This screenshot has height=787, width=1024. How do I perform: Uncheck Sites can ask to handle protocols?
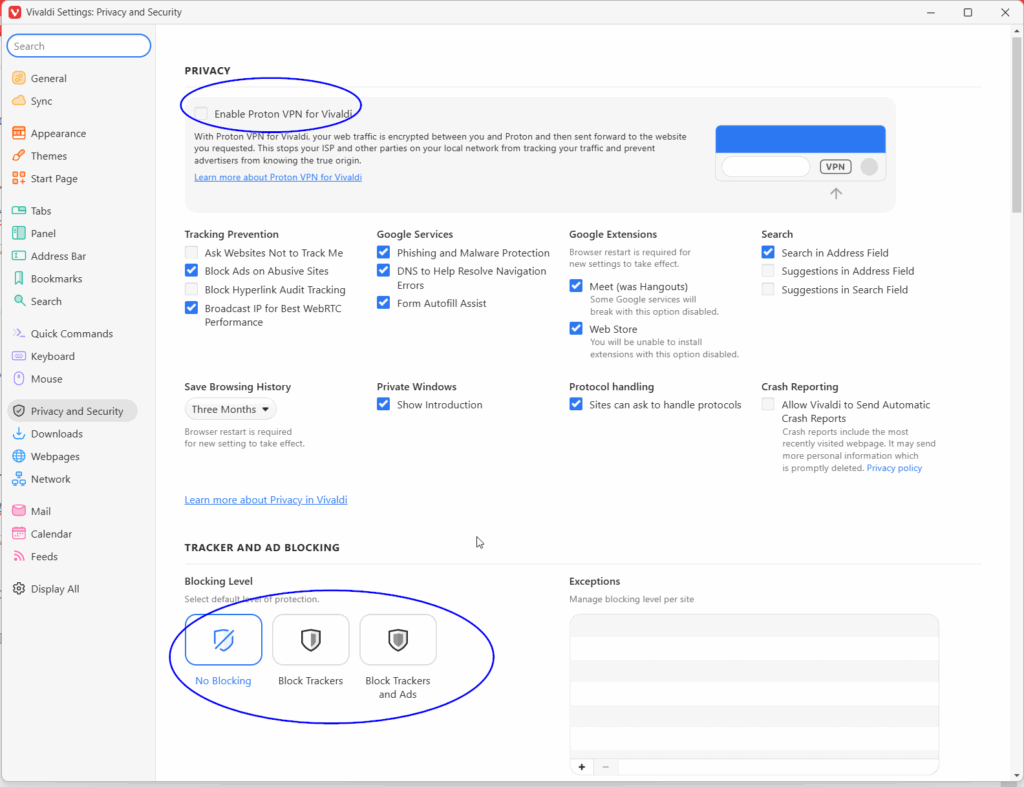pos(576,405)
